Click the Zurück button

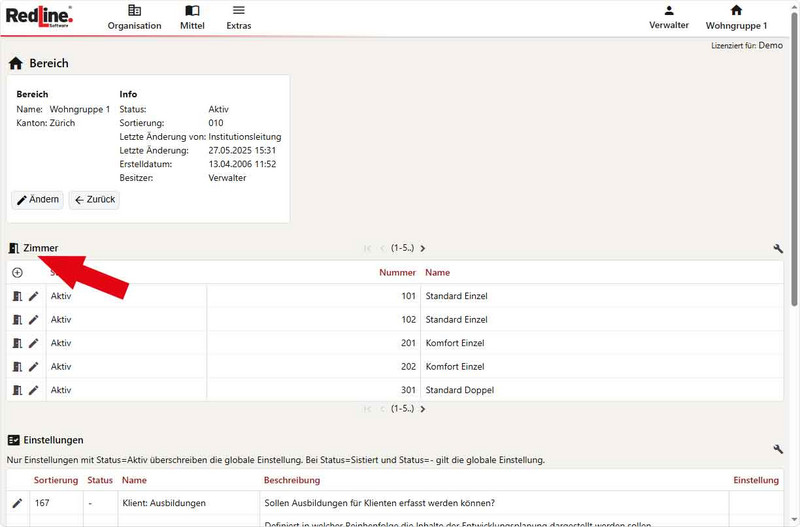(x=94, y=200)
